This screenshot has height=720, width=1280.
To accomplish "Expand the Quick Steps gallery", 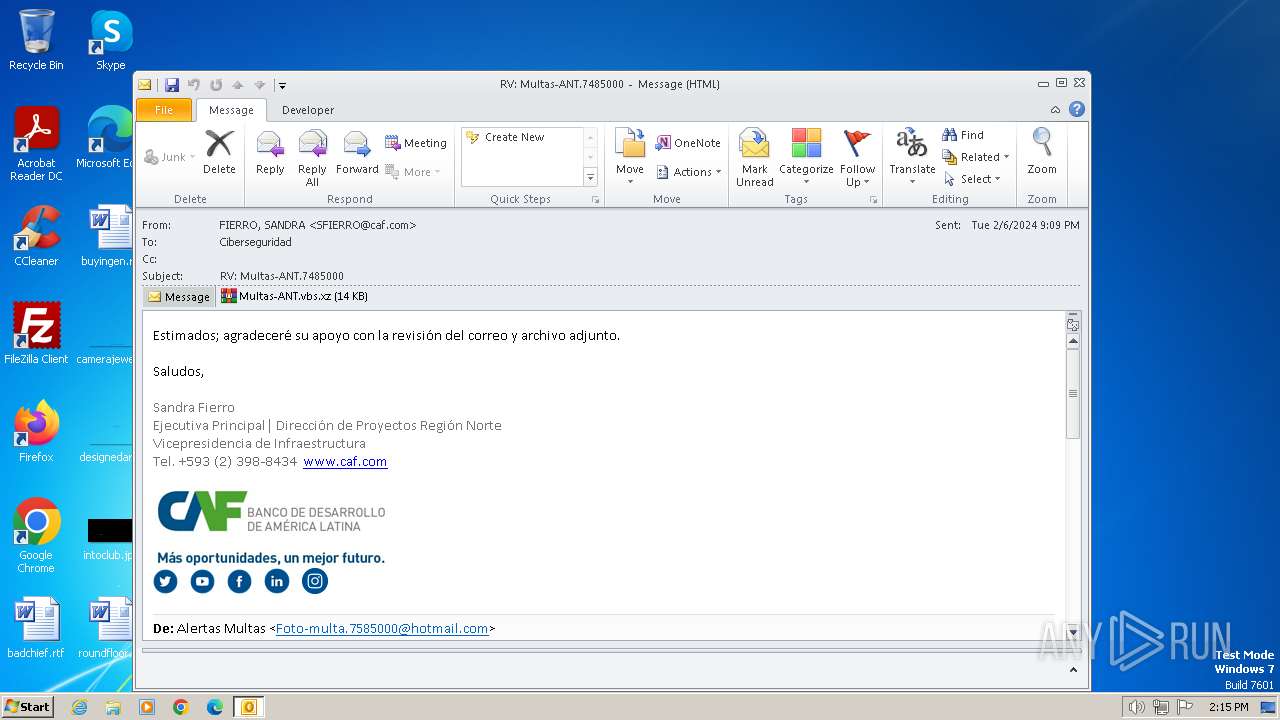I will coord(590,178).
